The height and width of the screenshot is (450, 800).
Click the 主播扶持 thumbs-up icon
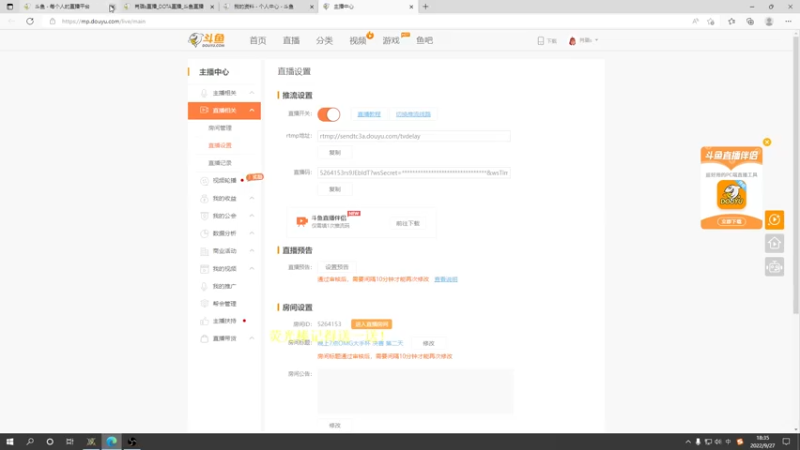click(x=204, y=321)
